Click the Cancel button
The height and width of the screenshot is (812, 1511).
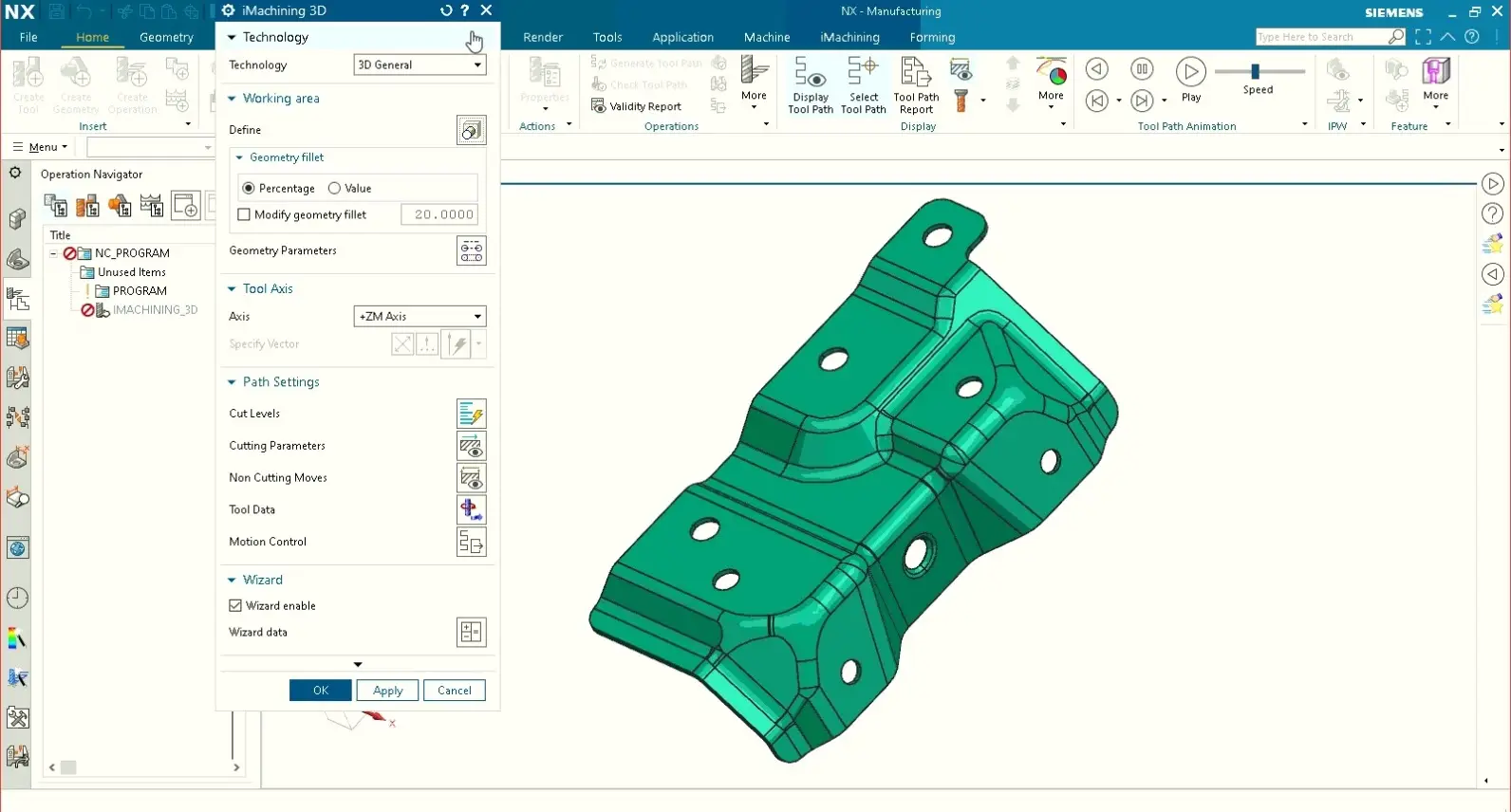pyautogui.click(x=455, y=691)
